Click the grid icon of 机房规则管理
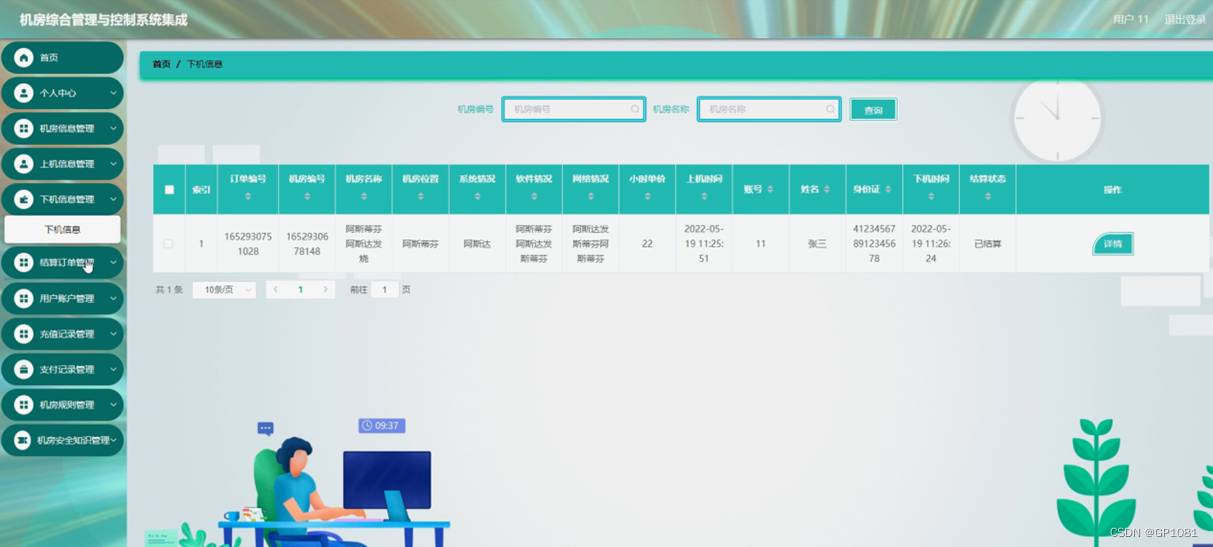 coord(24,405)
